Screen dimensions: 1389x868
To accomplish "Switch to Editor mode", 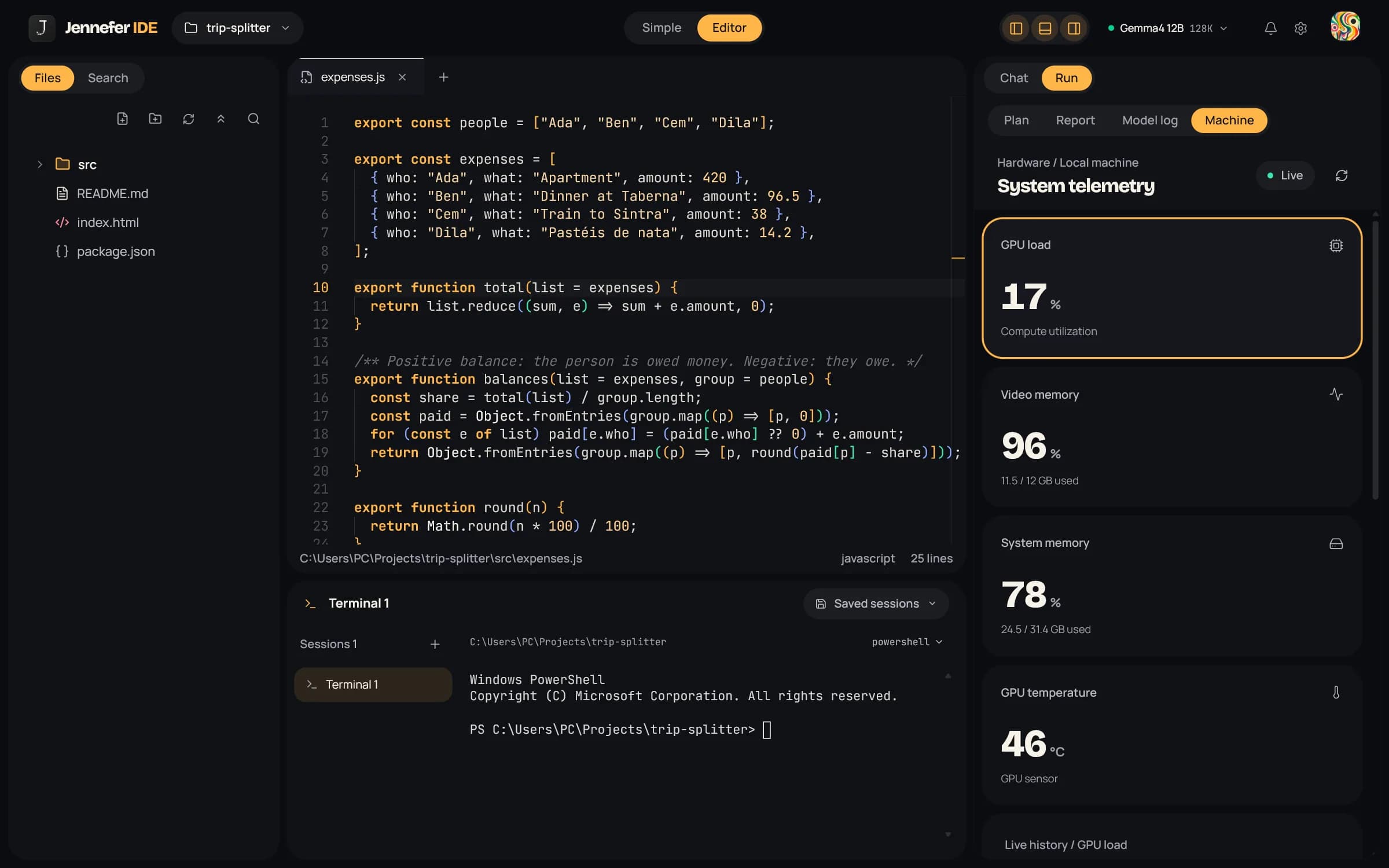I will pos(729,28).
